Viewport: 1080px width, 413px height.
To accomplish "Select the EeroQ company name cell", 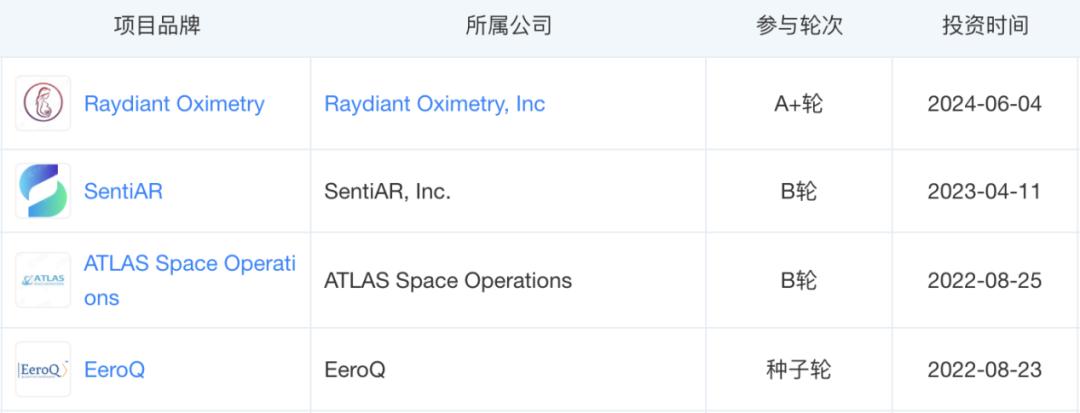I will coord(355,370).
